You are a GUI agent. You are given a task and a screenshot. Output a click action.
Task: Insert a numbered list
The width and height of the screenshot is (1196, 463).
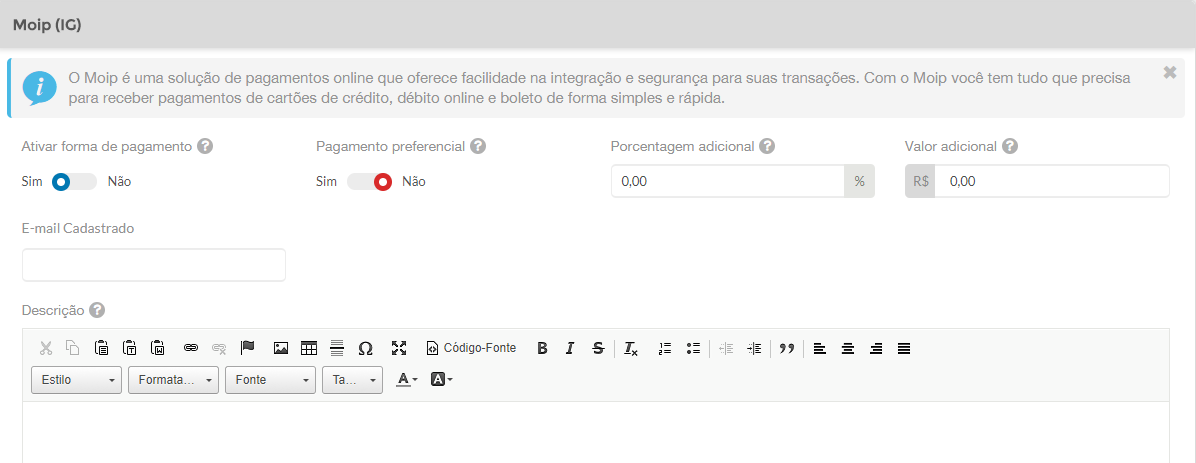pyautogui.click(x=665, y=349)
